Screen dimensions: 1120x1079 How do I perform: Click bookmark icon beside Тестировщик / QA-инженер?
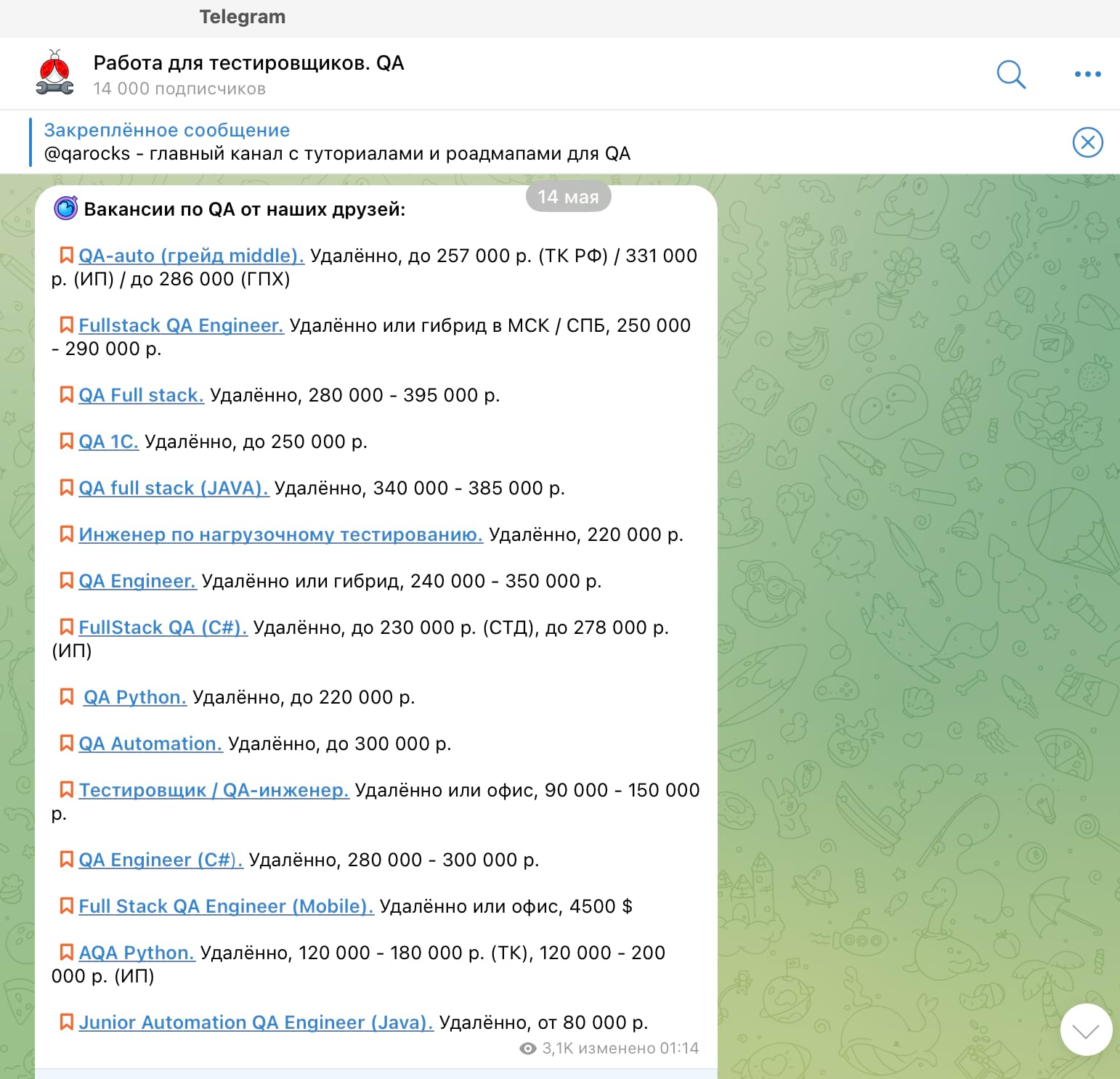66,789
